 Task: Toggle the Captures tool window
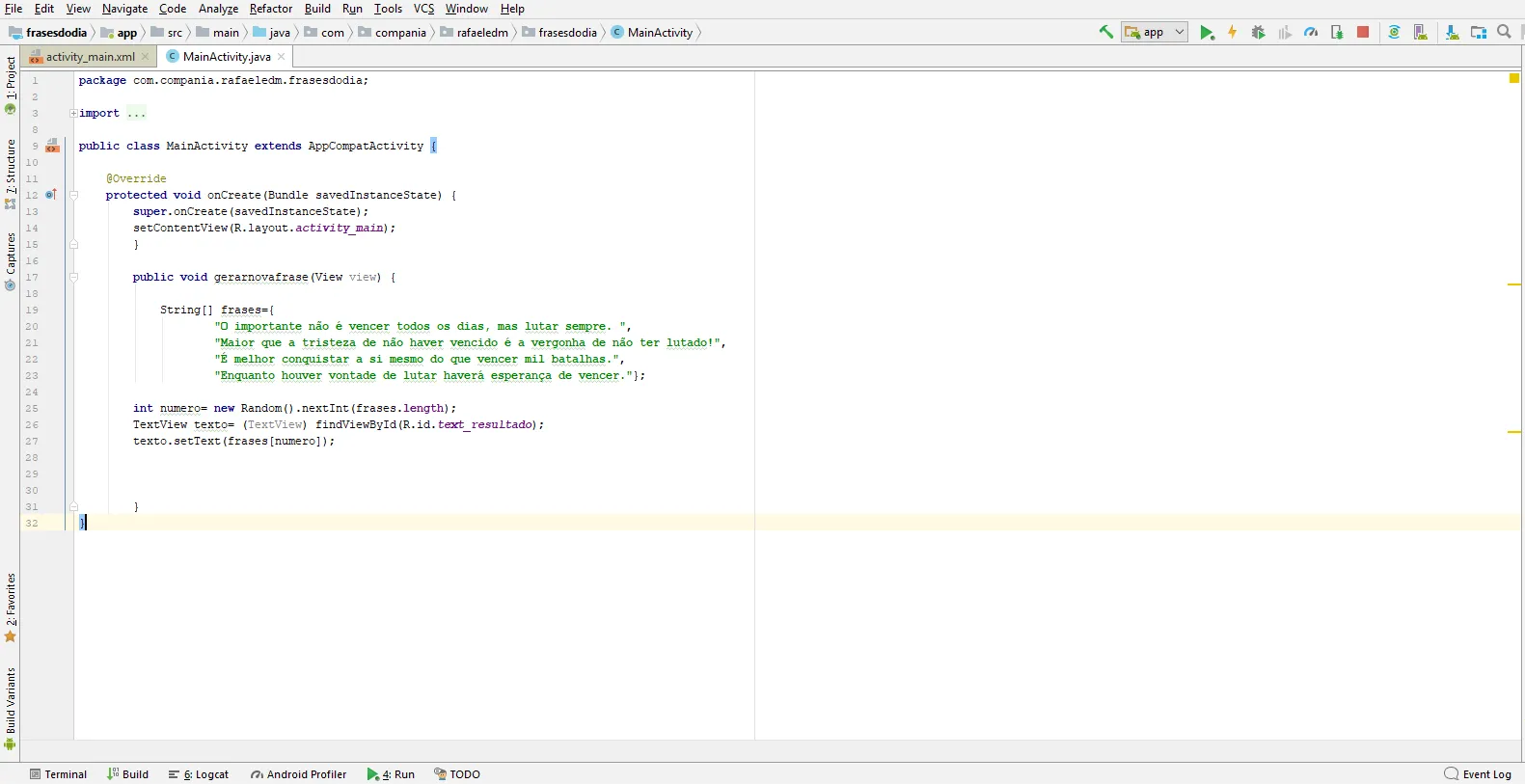click(10, 261)
